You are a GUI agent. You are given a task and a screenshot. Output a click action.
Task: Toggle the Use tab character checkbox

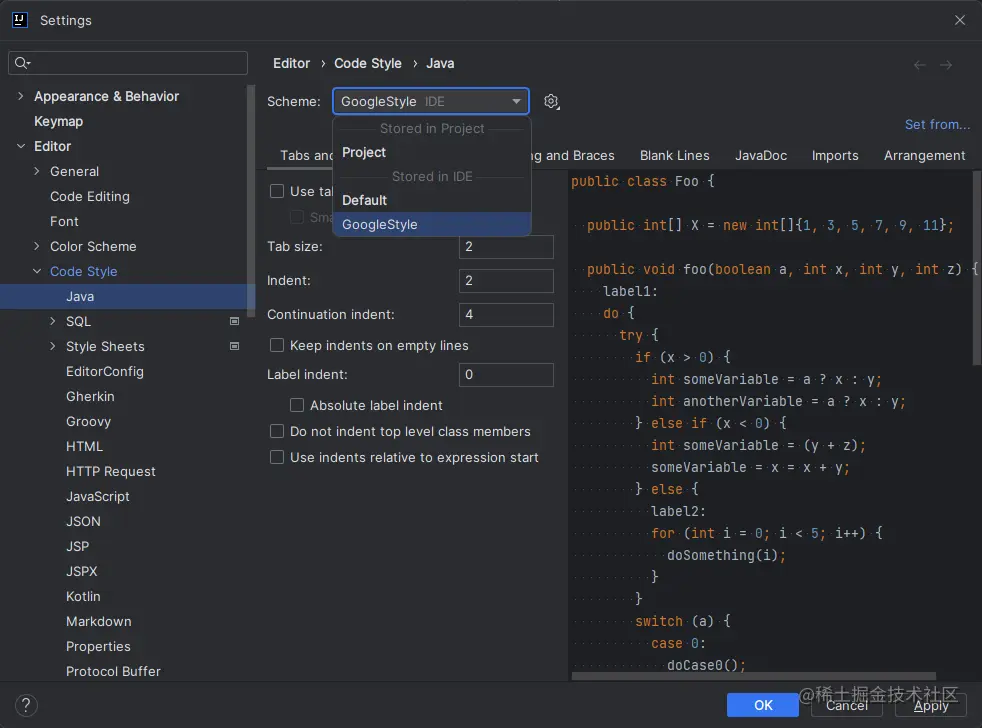point(277,191)
